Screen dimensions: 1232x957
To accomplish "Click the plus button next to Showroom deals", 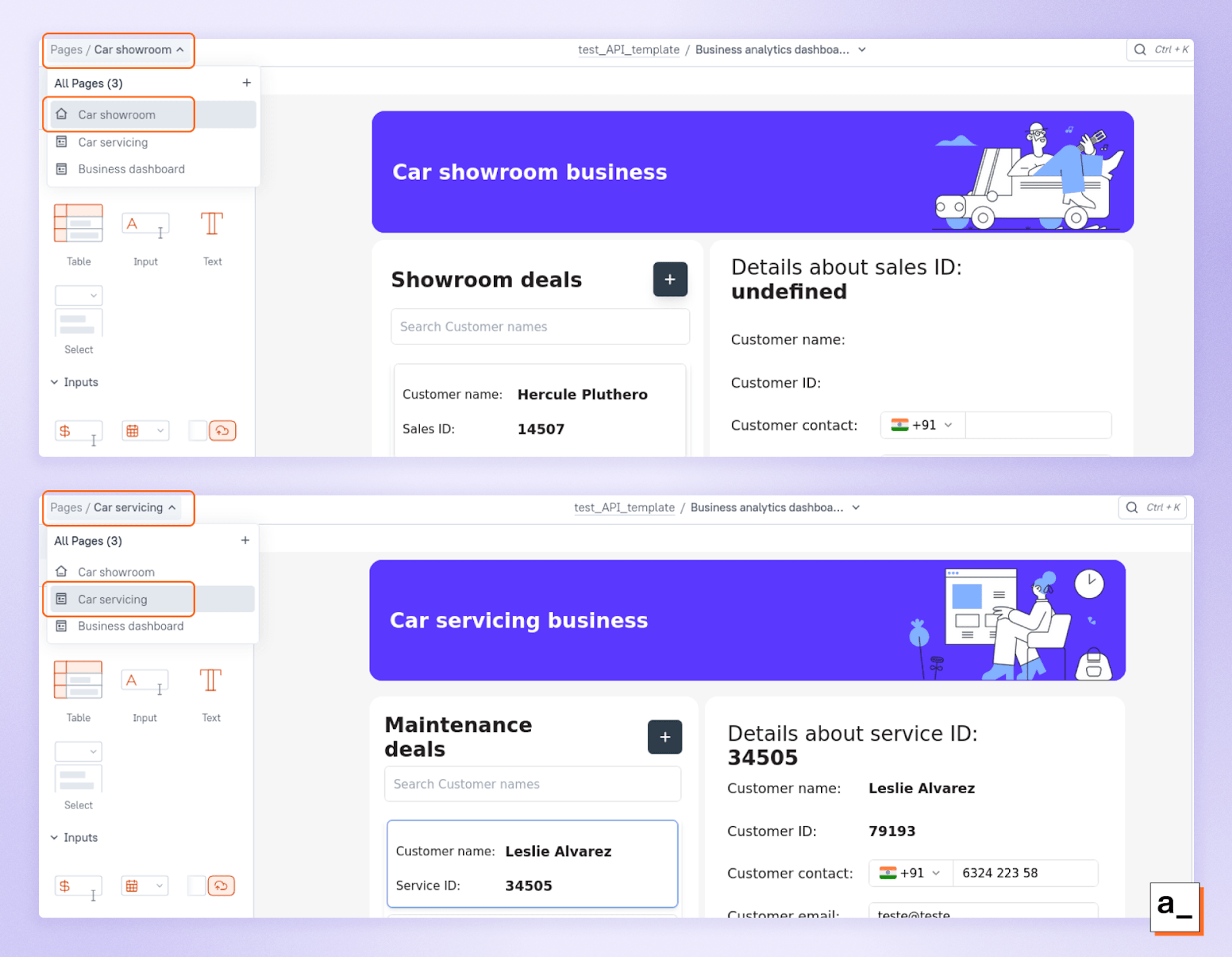I will click(x=670, y=279).
